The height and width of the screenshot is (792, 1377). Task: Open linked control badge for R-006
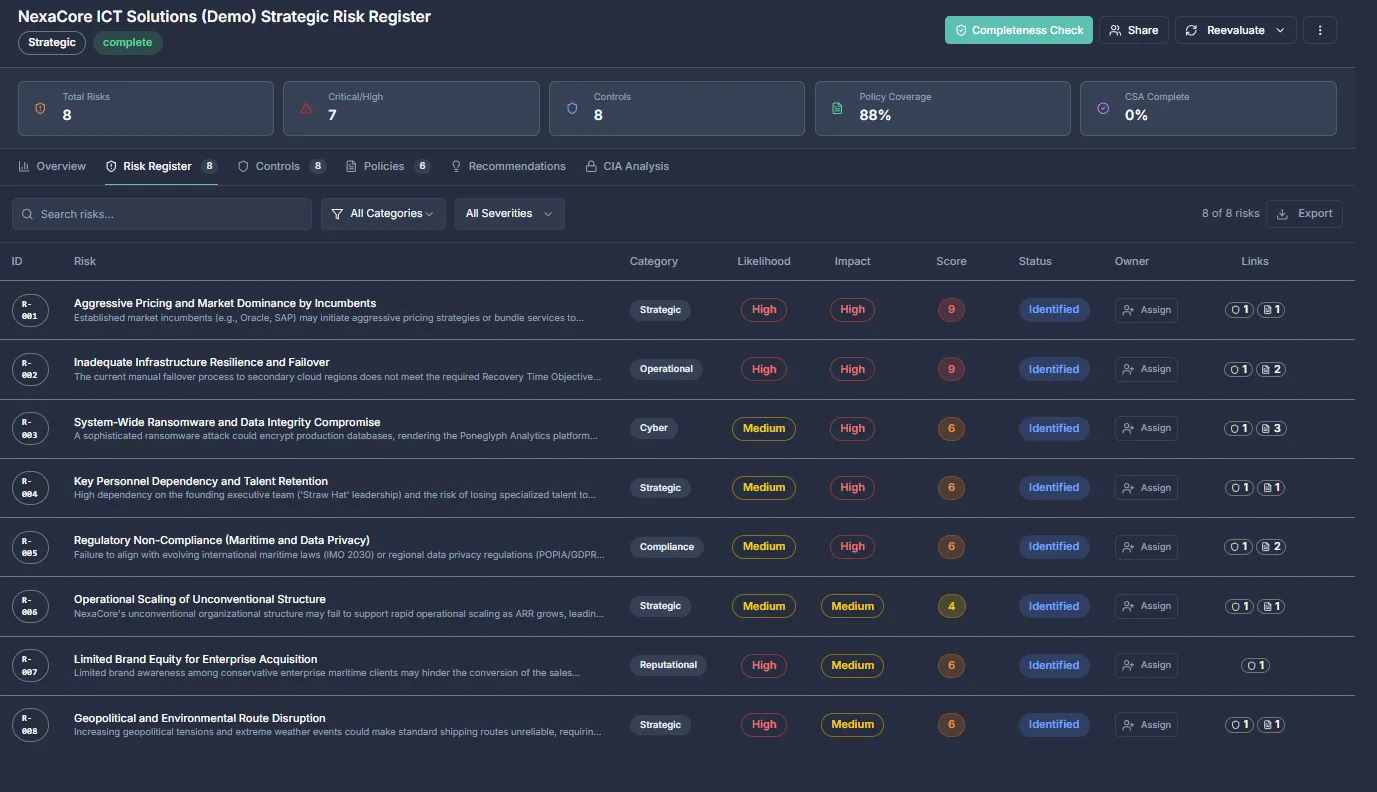(1240, 606)
